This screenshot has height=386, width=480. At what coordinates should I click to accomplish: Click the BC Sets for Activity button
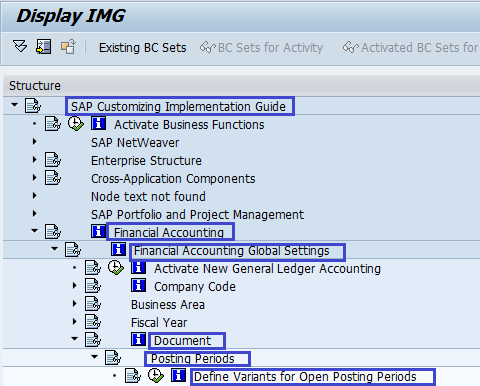(x=262, y=48)
